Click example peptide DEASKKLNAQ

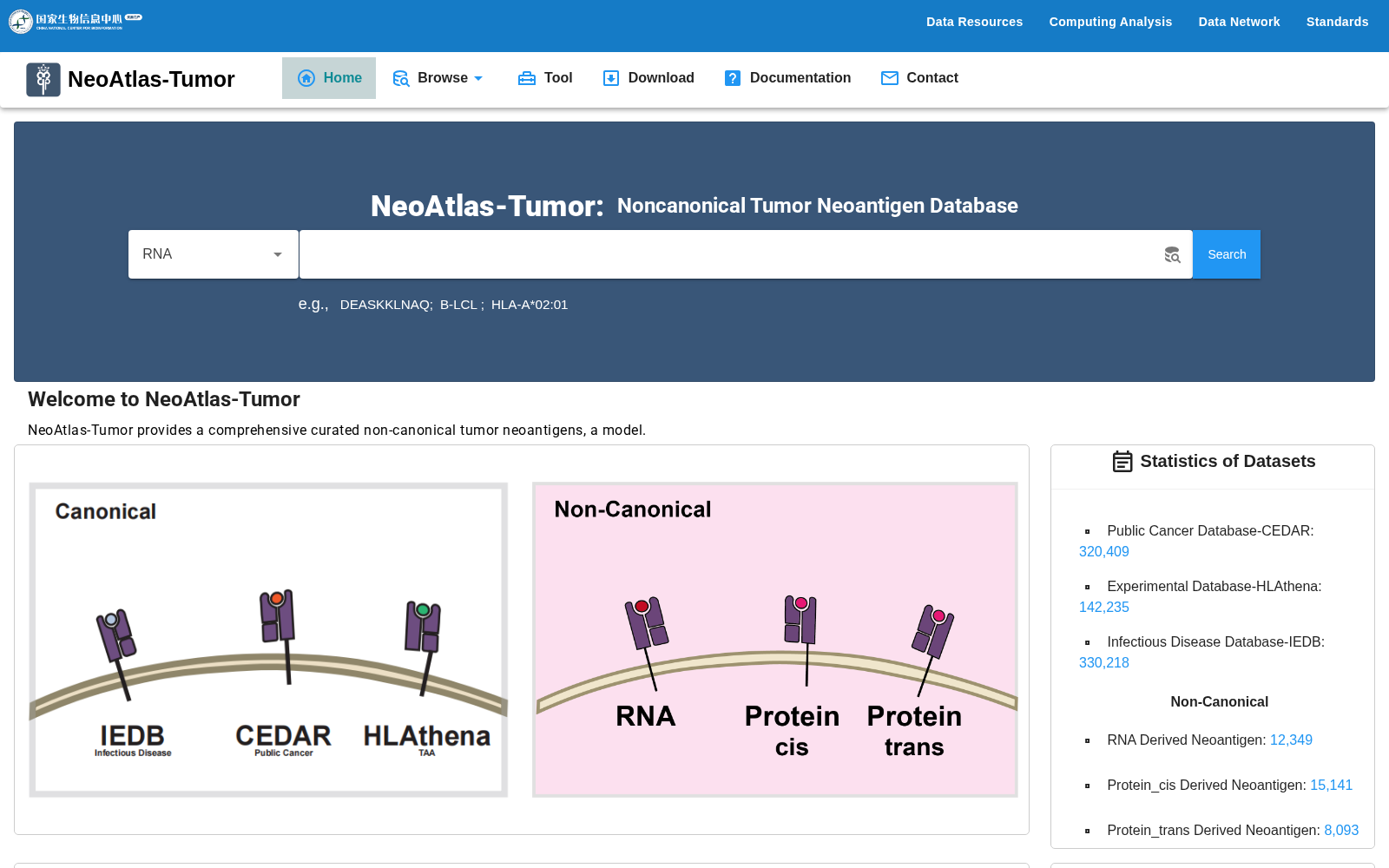[386, 305]
